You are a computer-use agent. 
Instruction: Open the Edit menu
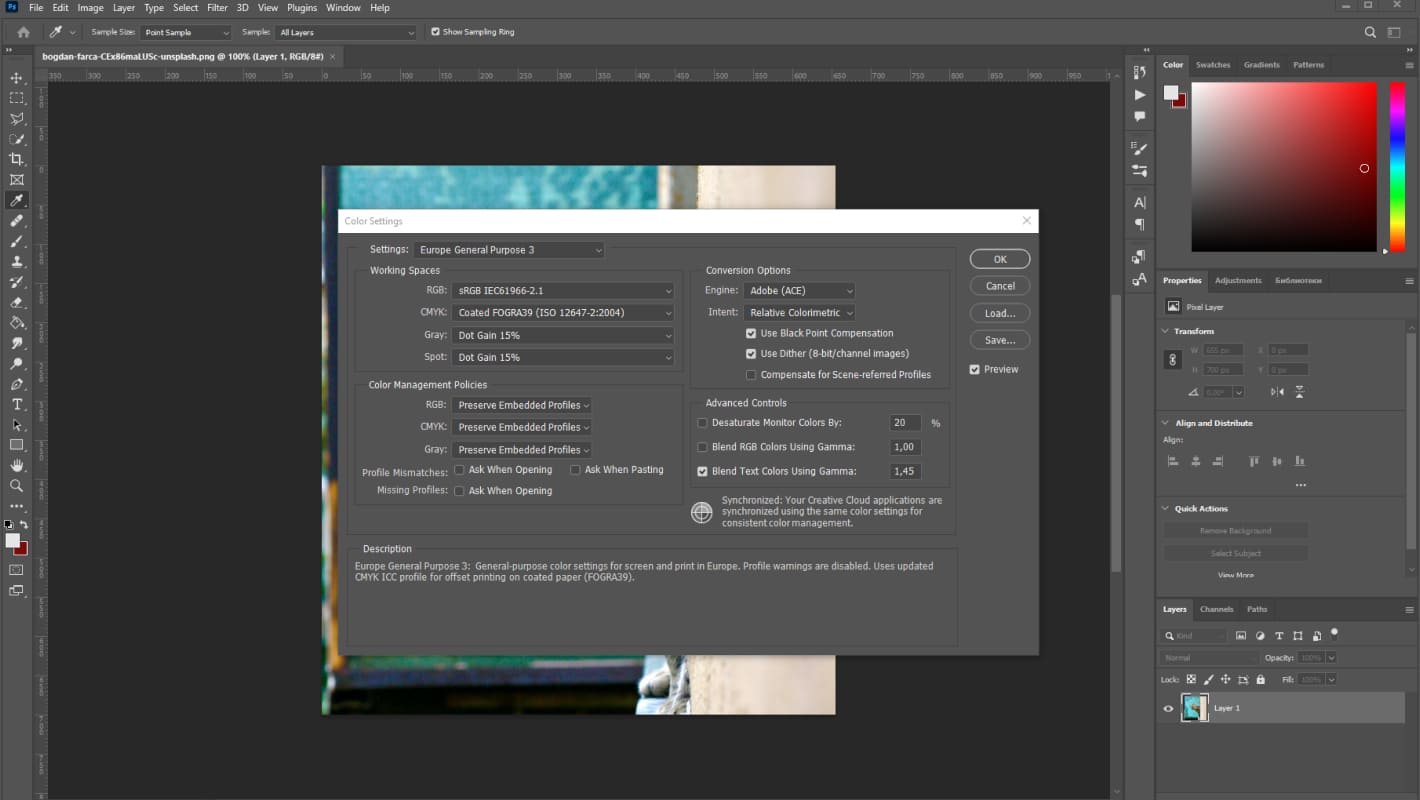pyautogui.click(x=60, y=7)
